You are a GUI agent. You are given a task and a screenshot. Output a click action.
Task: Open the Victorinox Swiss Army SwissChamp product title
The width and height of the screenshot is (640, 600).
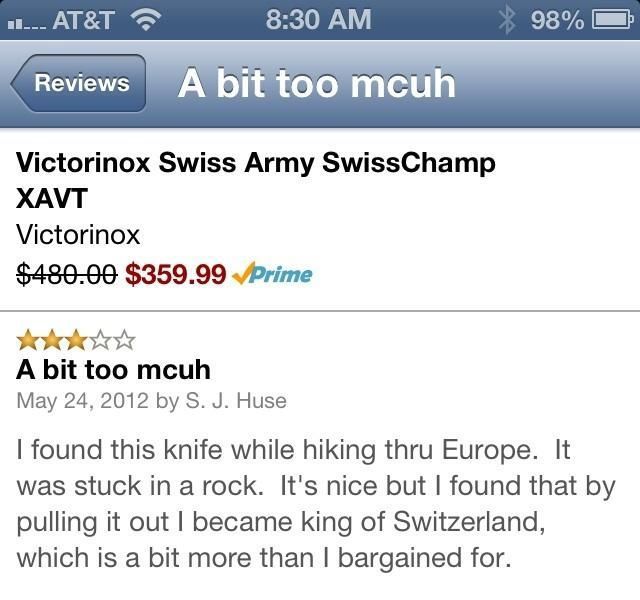pyautogui.click(x=255, y=179)
